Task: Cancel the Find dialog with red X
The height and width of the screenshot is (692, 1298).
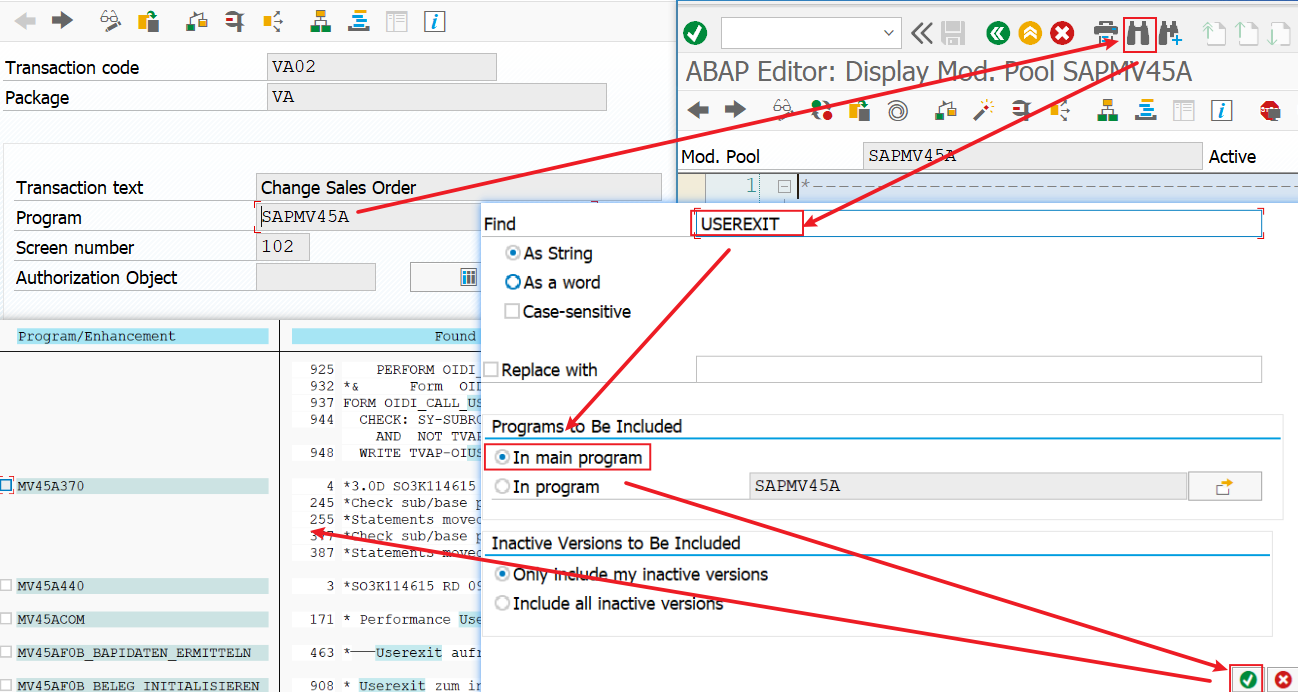Action: click(x=1282, y=680)
